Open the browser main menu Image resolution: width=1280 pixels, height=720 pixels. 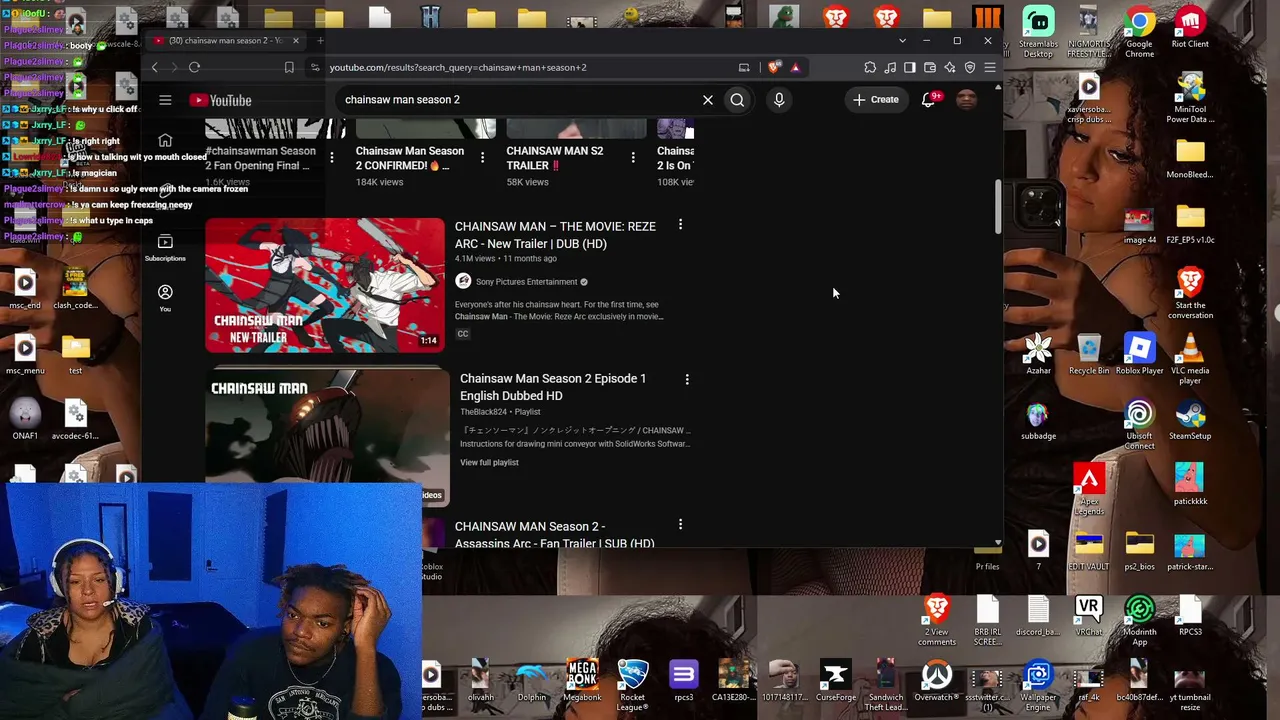click(990, 68)
